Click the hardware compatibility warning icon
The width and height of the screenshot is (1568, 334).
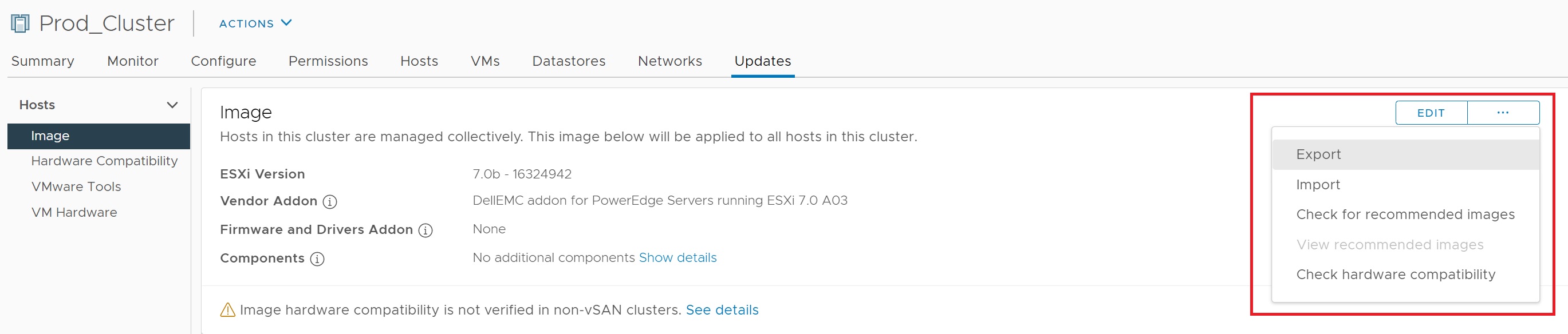pyautogui.click(x=228, y=311)
